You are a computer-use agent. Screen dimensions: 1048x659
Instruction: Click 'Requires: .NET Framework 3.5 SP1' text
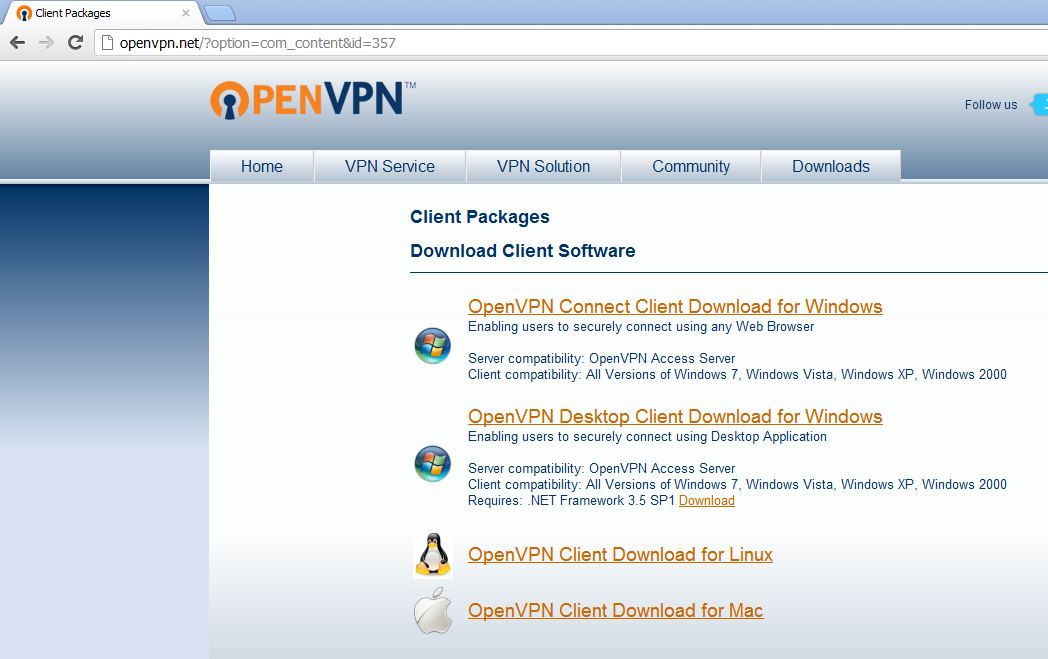(x=571, y=501)
